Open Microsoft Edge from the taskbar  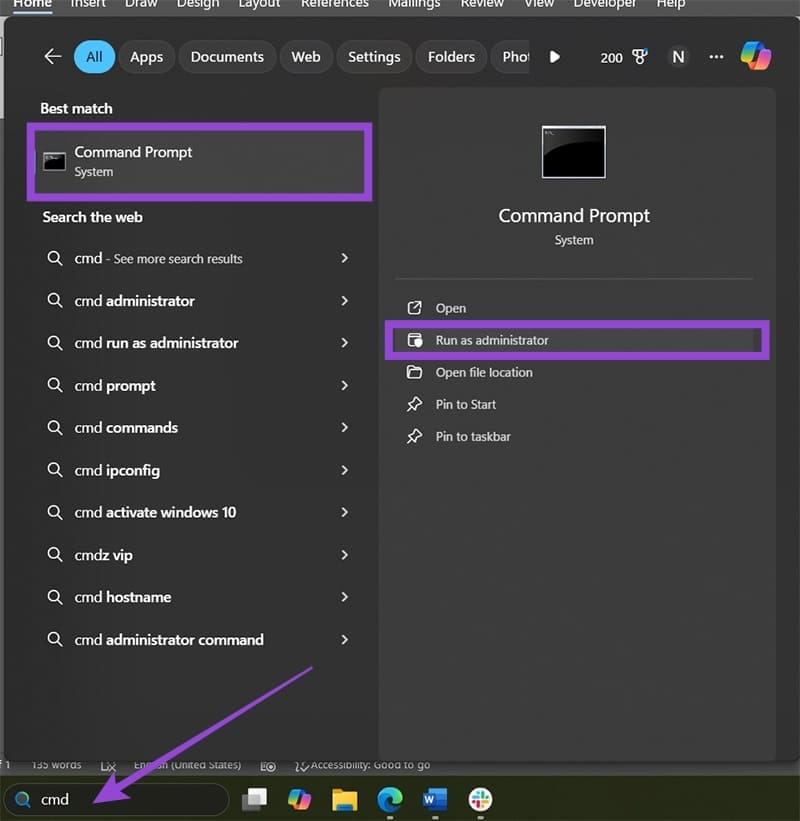pyautogui.click(x=390, y=799)
